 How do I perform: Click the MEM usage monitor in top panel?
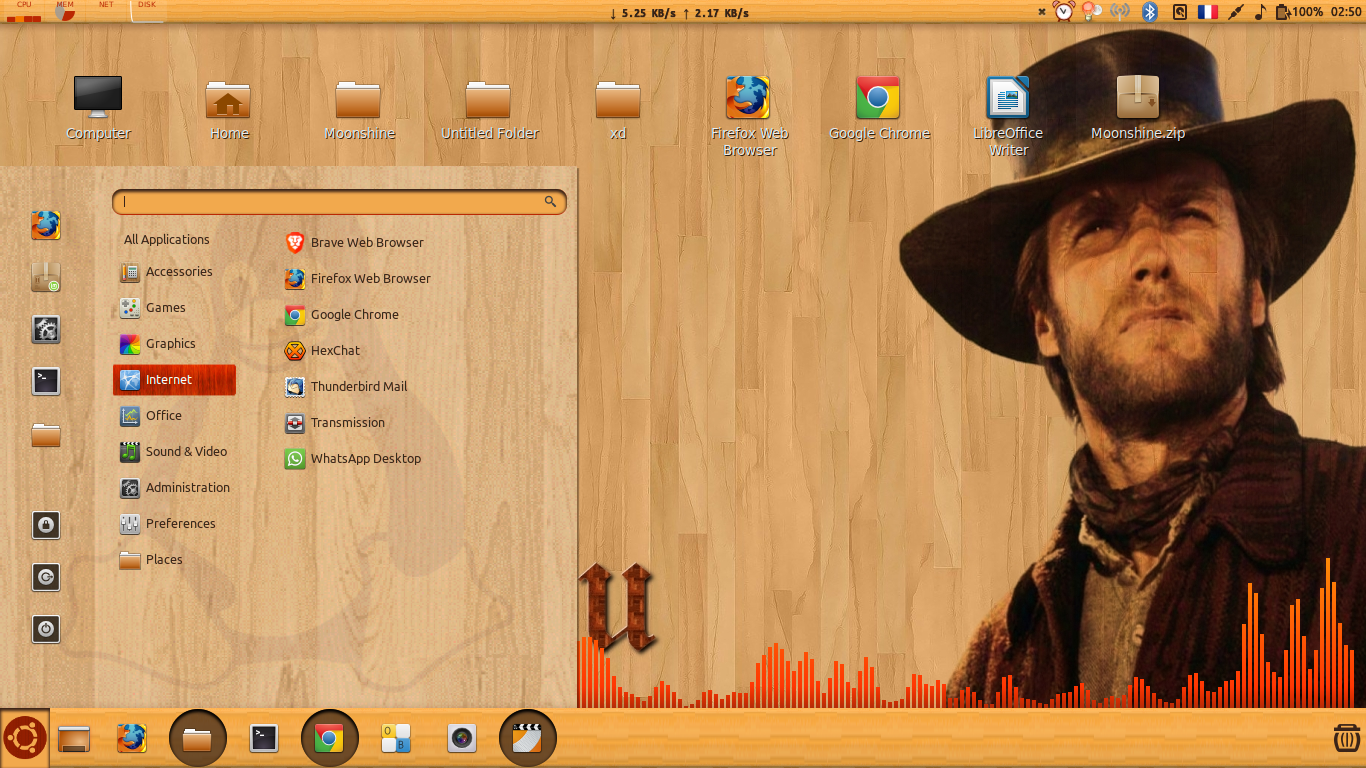coord(64,11)
